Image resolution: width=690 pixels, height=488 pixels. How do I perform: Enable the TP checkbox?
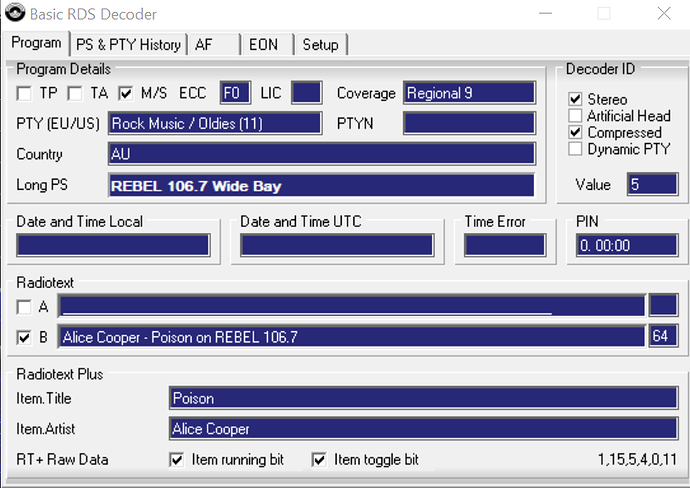[25, 94]
